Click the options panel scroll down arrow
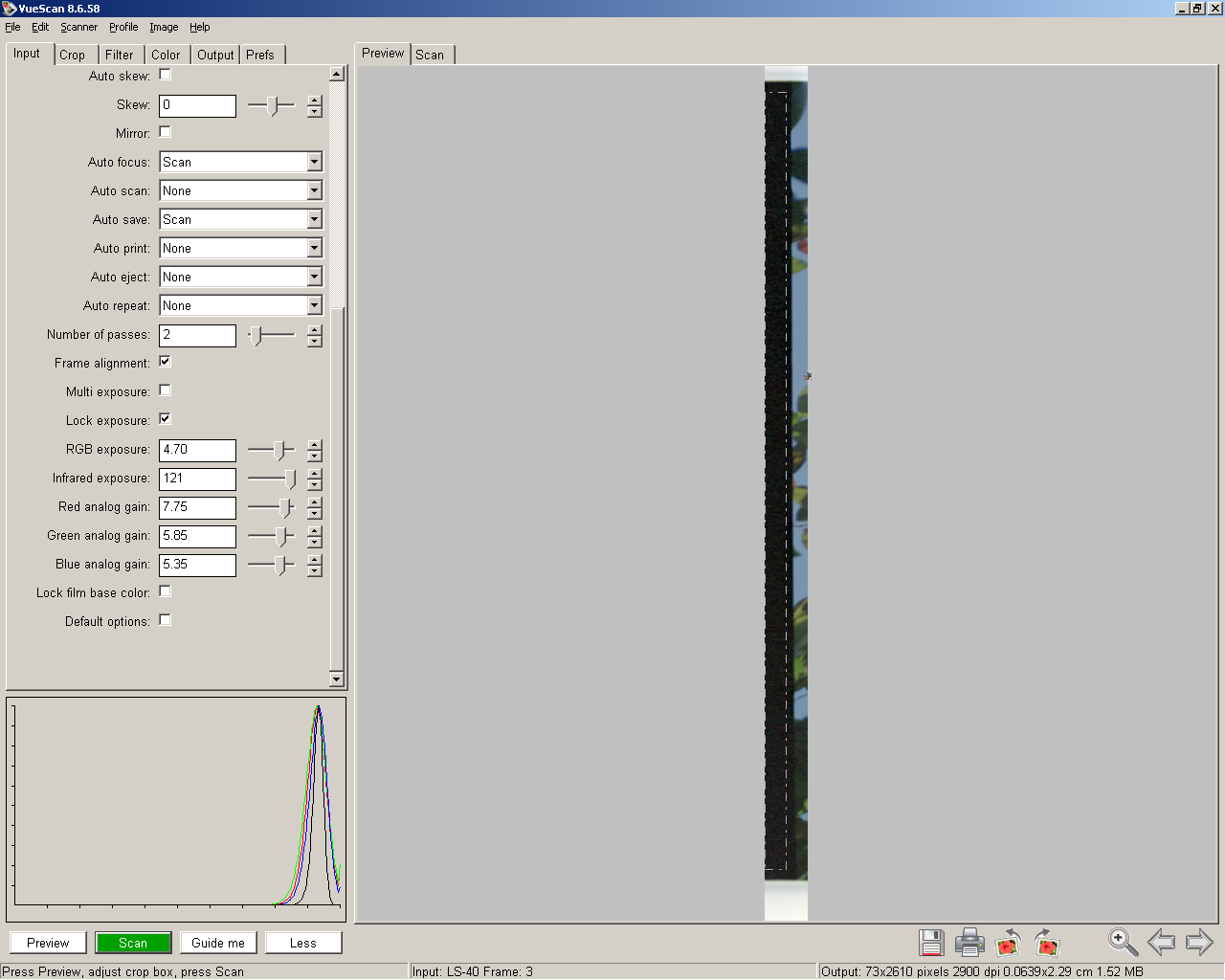This screenshot has height=980, width=1225. coord(336,679)
